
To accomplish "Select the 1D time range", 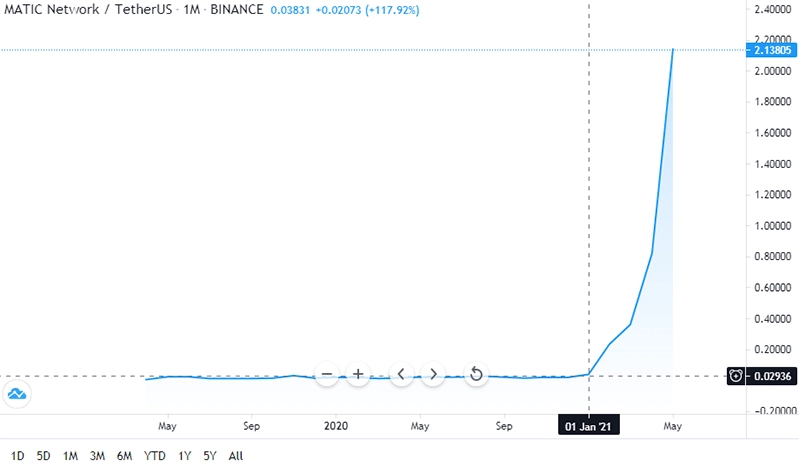I will point(17,456).
